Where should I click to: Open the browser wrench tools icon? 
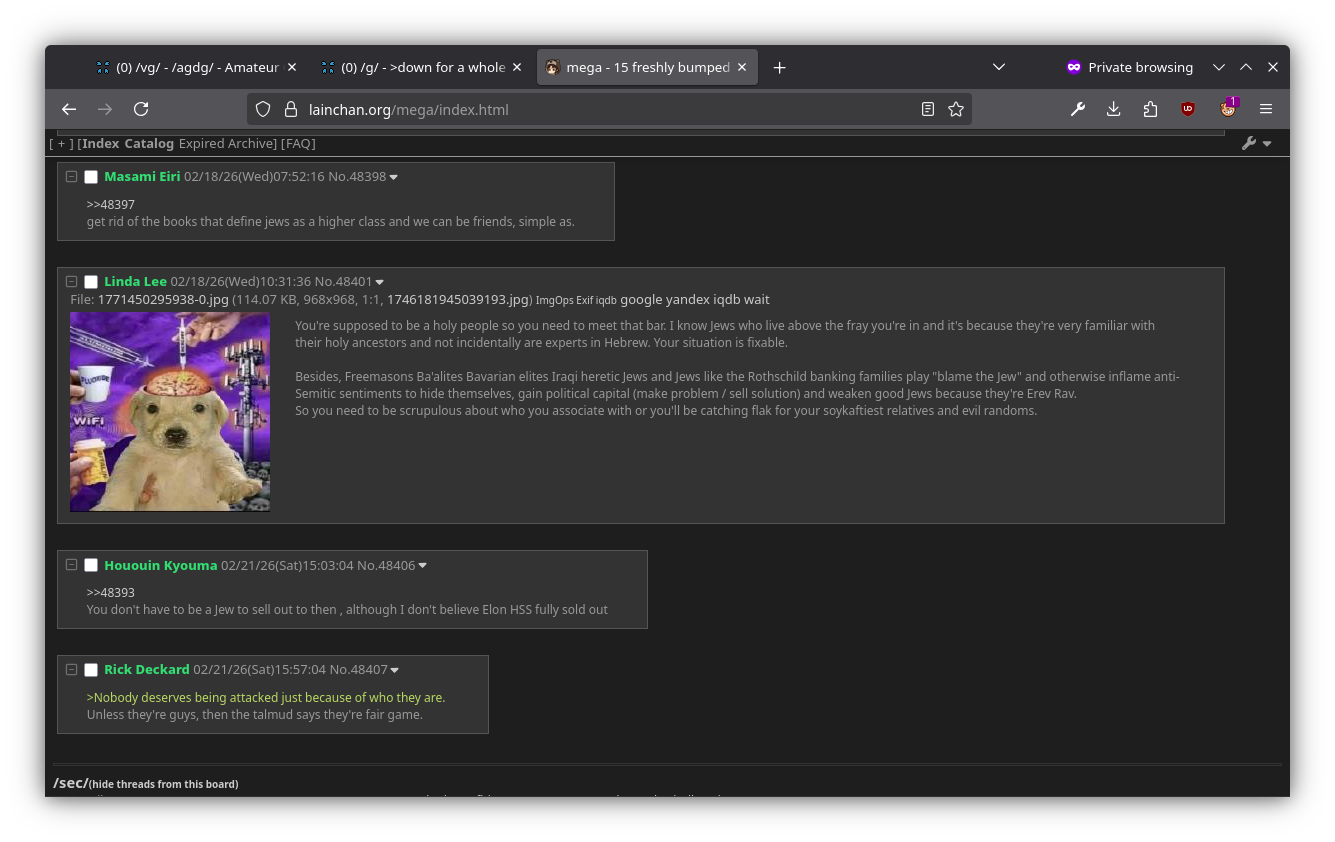(1078, 109)
